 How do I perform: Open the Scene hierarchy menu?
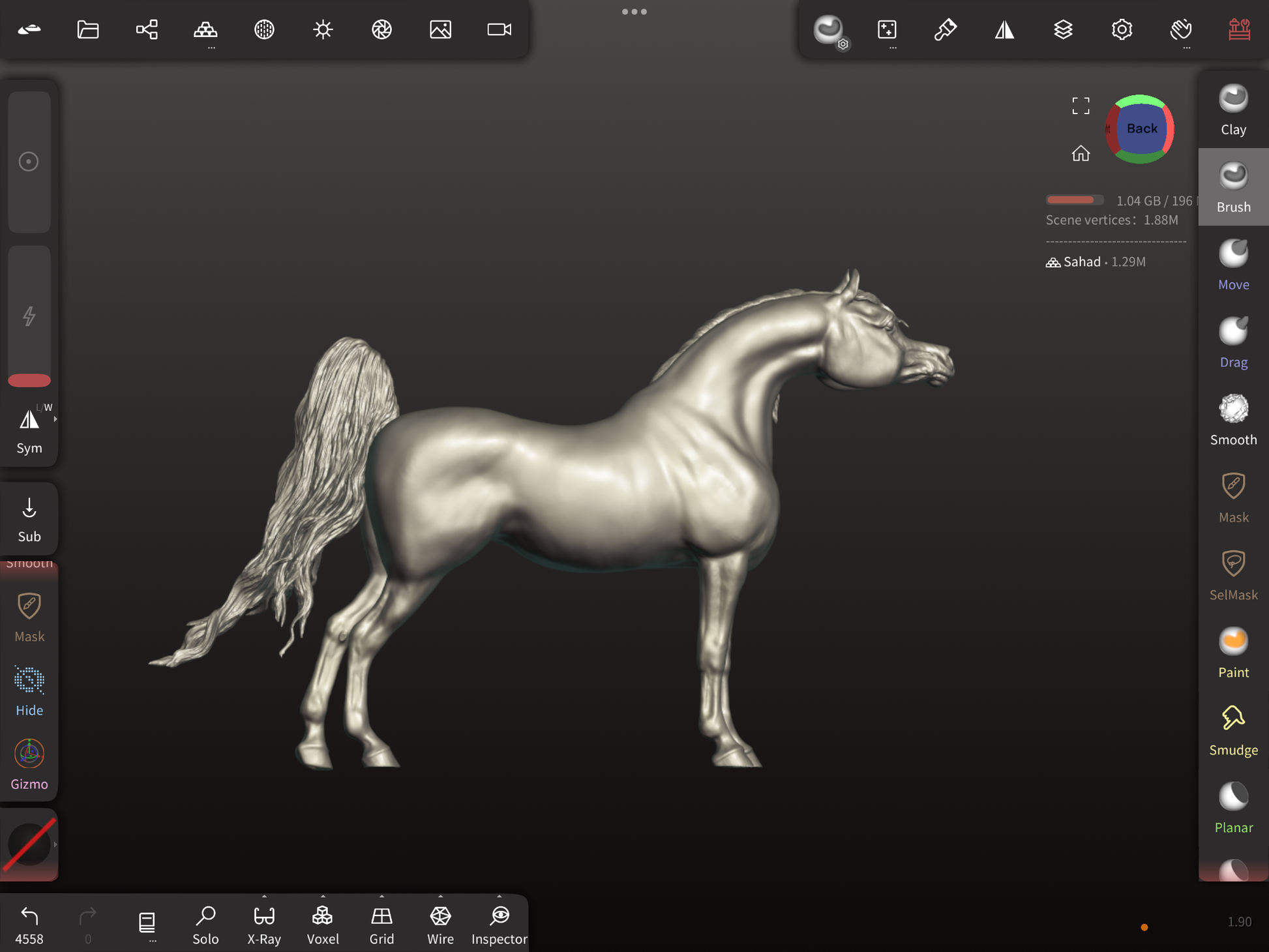tap(147, 29)
